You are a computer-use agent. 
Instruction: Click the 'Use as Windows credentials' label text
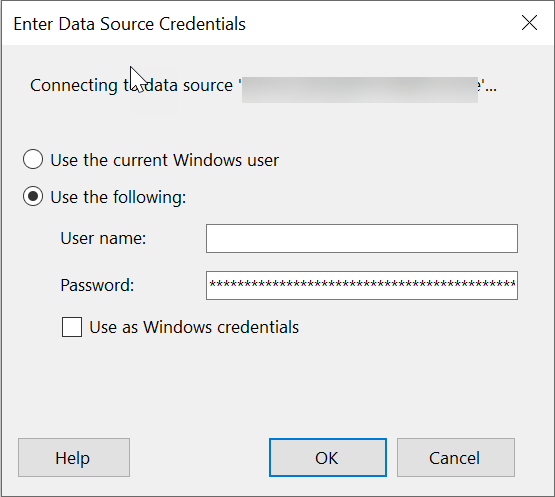pos(194,327)
